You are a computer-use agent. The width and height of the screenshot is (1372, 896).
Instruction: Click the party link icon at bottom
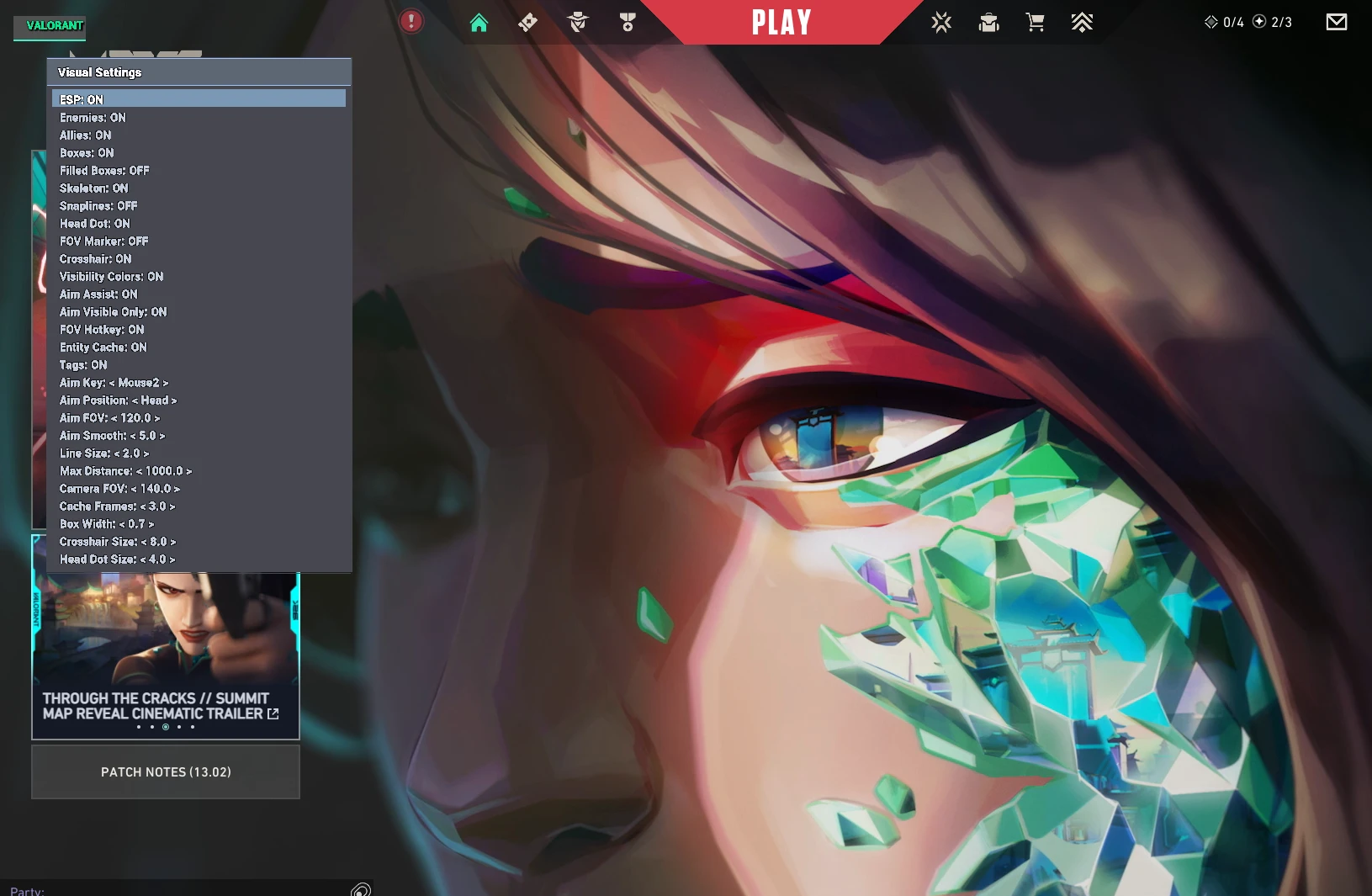tap(361, 889)
